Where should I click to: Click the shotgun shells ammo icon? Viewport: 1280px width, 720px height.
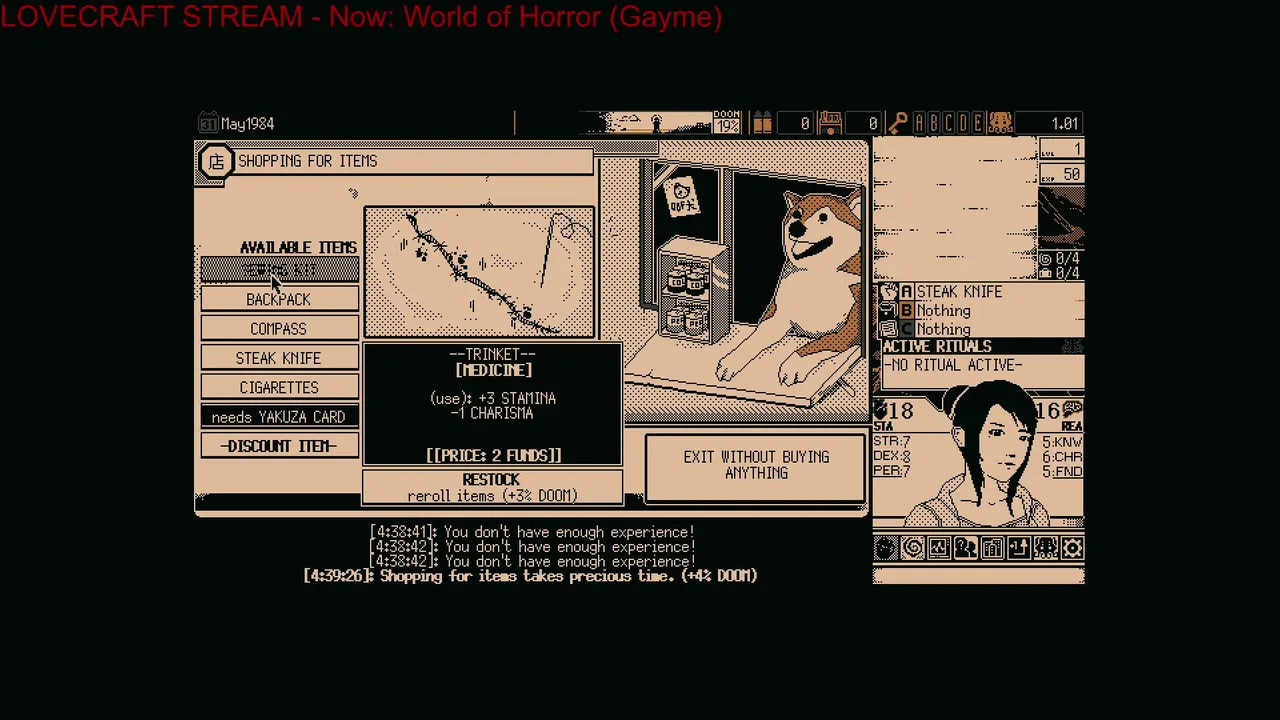coord(762,123)
